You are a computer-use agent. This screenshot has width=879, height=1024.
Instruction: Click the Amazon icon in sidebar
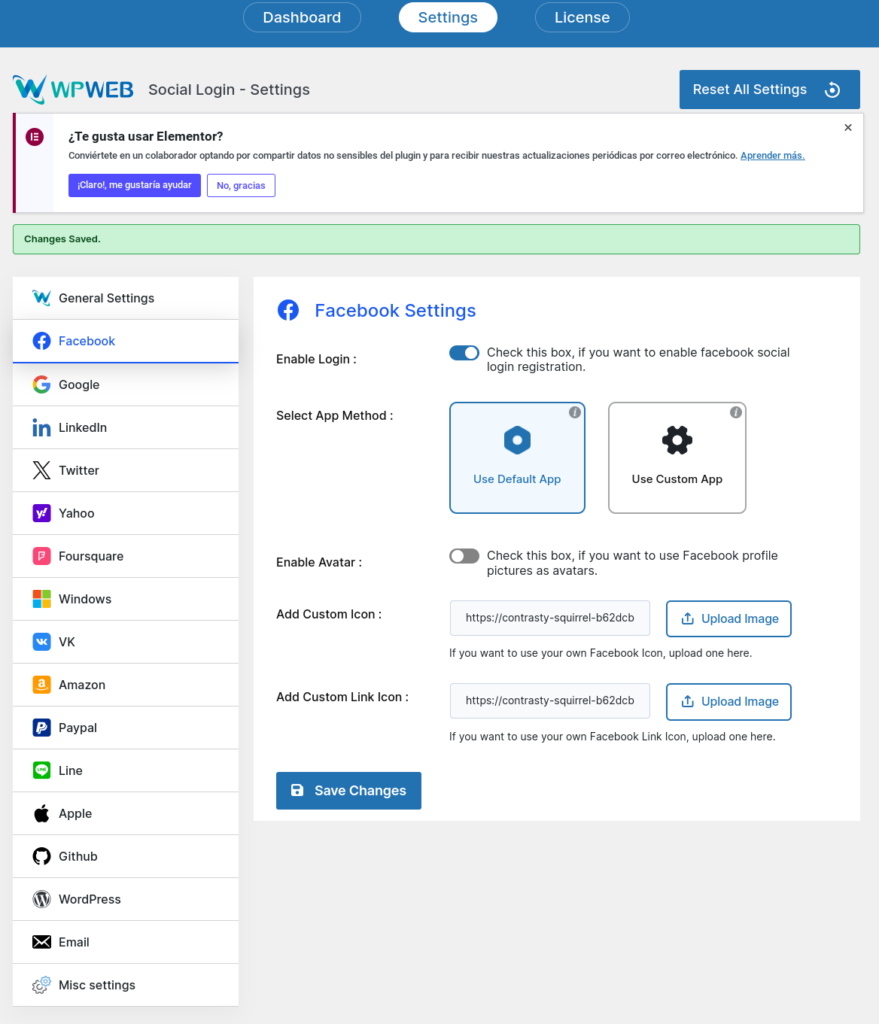pyautogui.click(x=42, y=684)
